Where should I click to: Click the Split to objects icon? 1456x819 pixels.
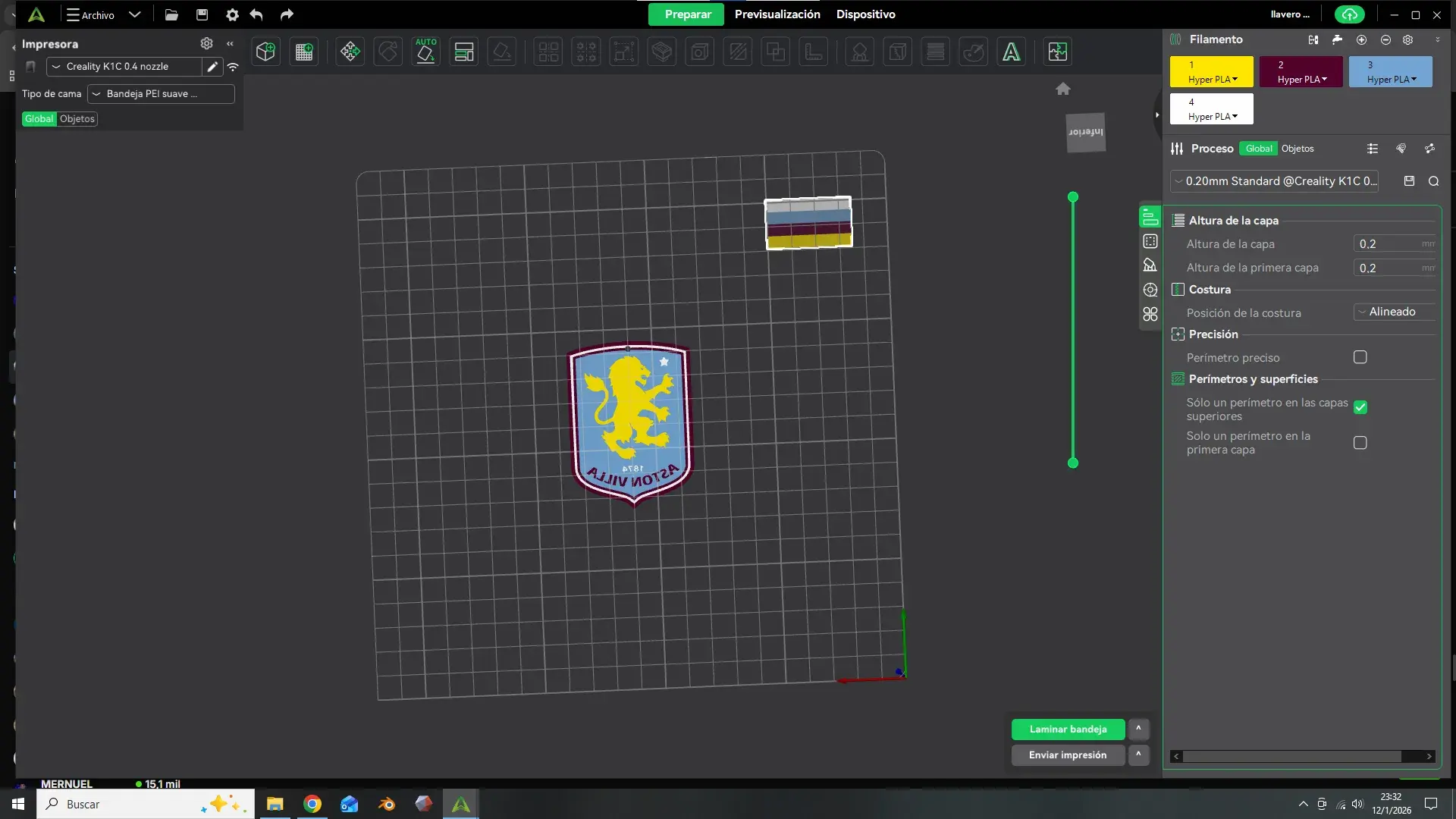pyautogui.click(x=548, y=52)
